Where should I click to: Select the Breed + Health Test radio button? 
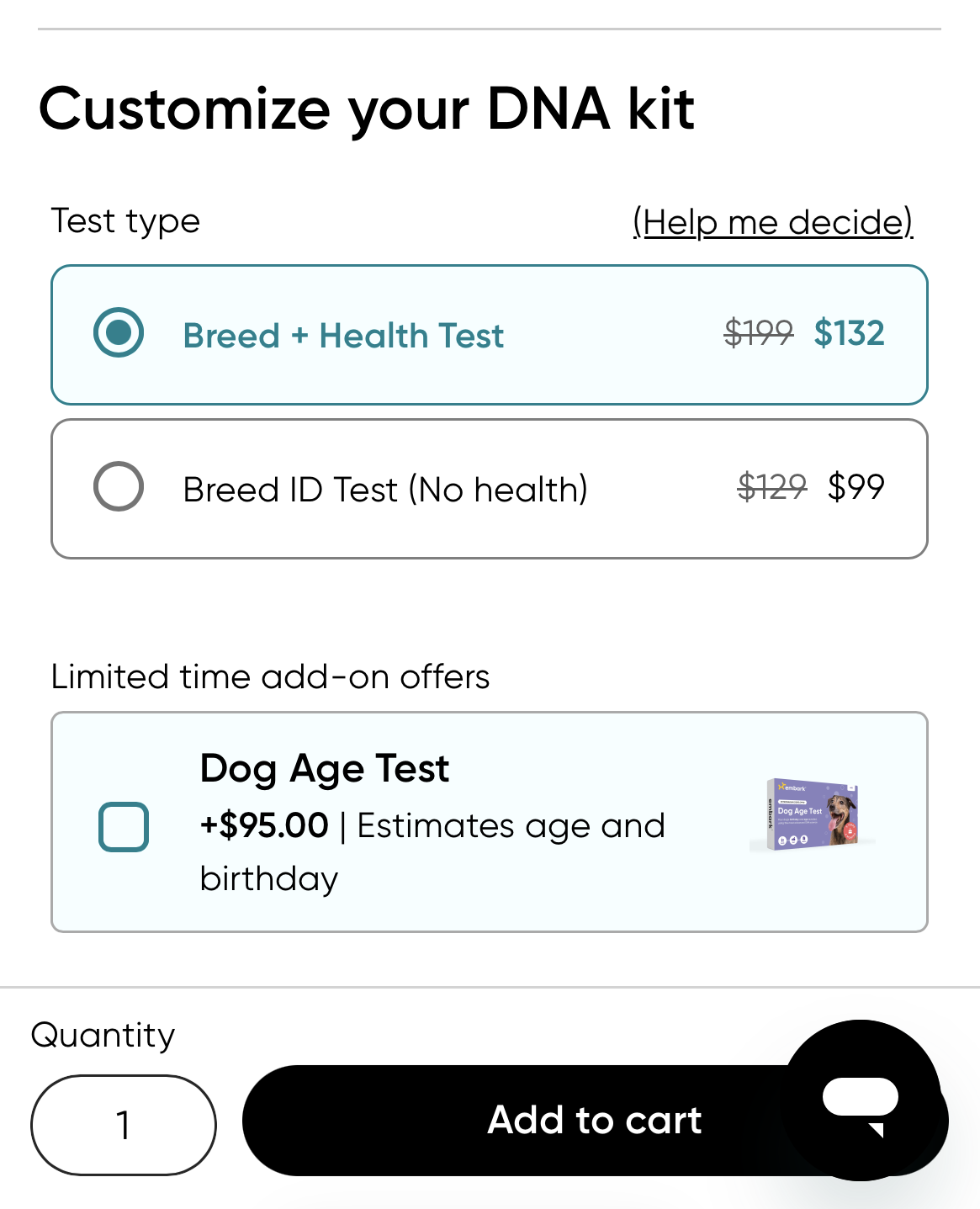point(119,332)
